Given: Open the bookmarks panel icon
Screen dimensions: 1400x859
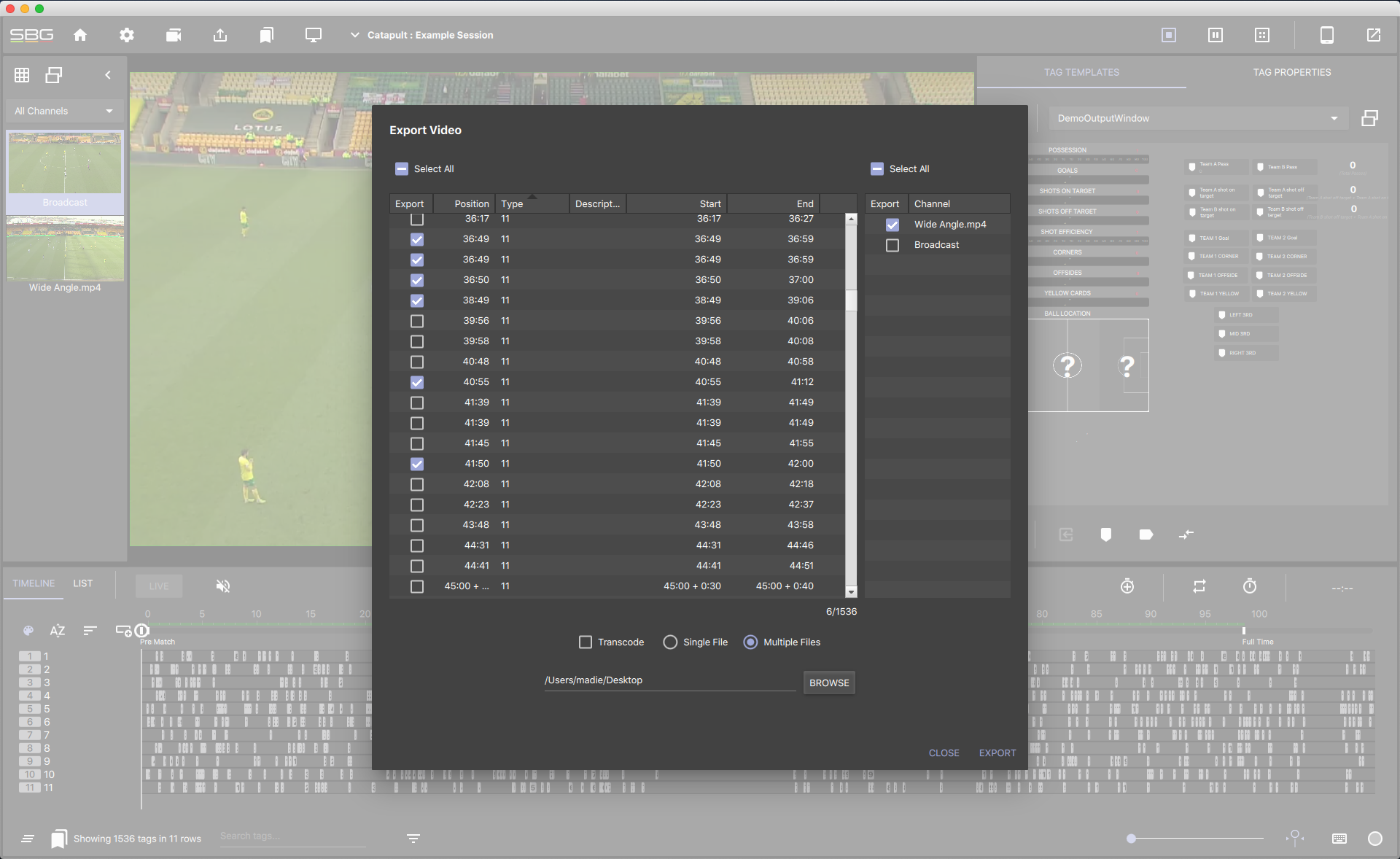Looking at the screenshot, I should point(267,35).
